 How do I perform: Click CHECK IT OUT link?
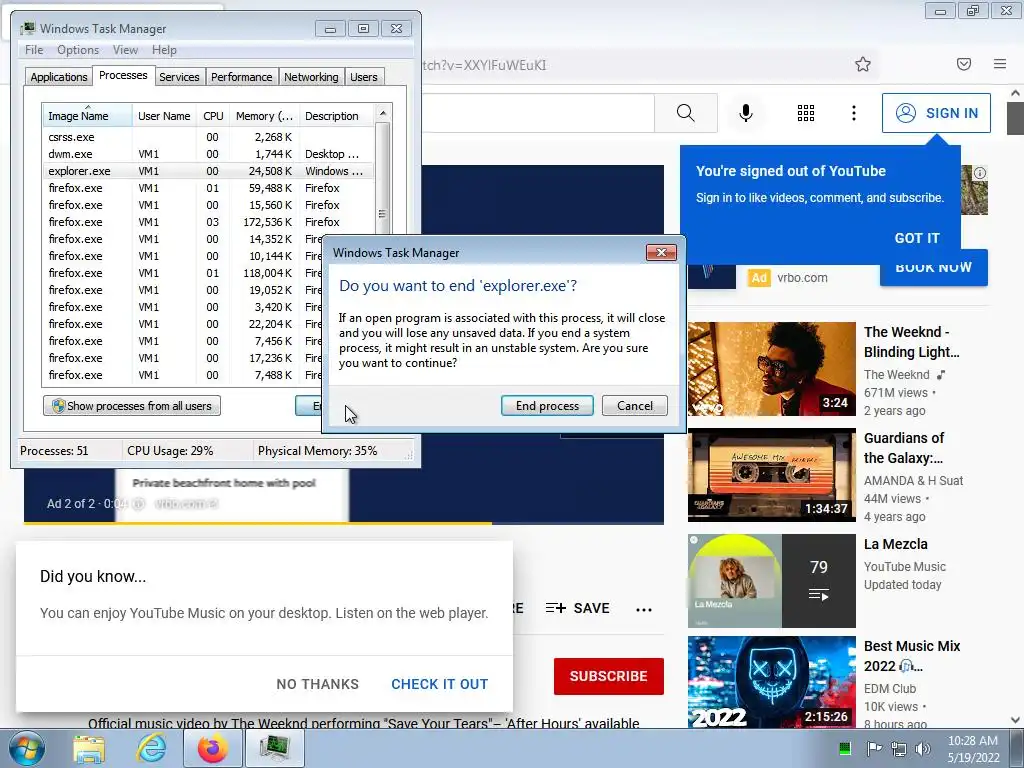[440, 684]
